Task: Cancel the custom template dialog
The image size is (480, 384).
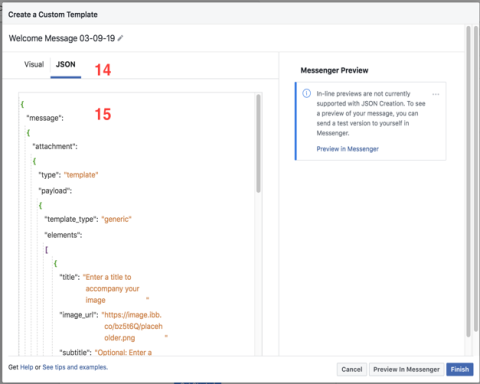Action: click(352, 369)
